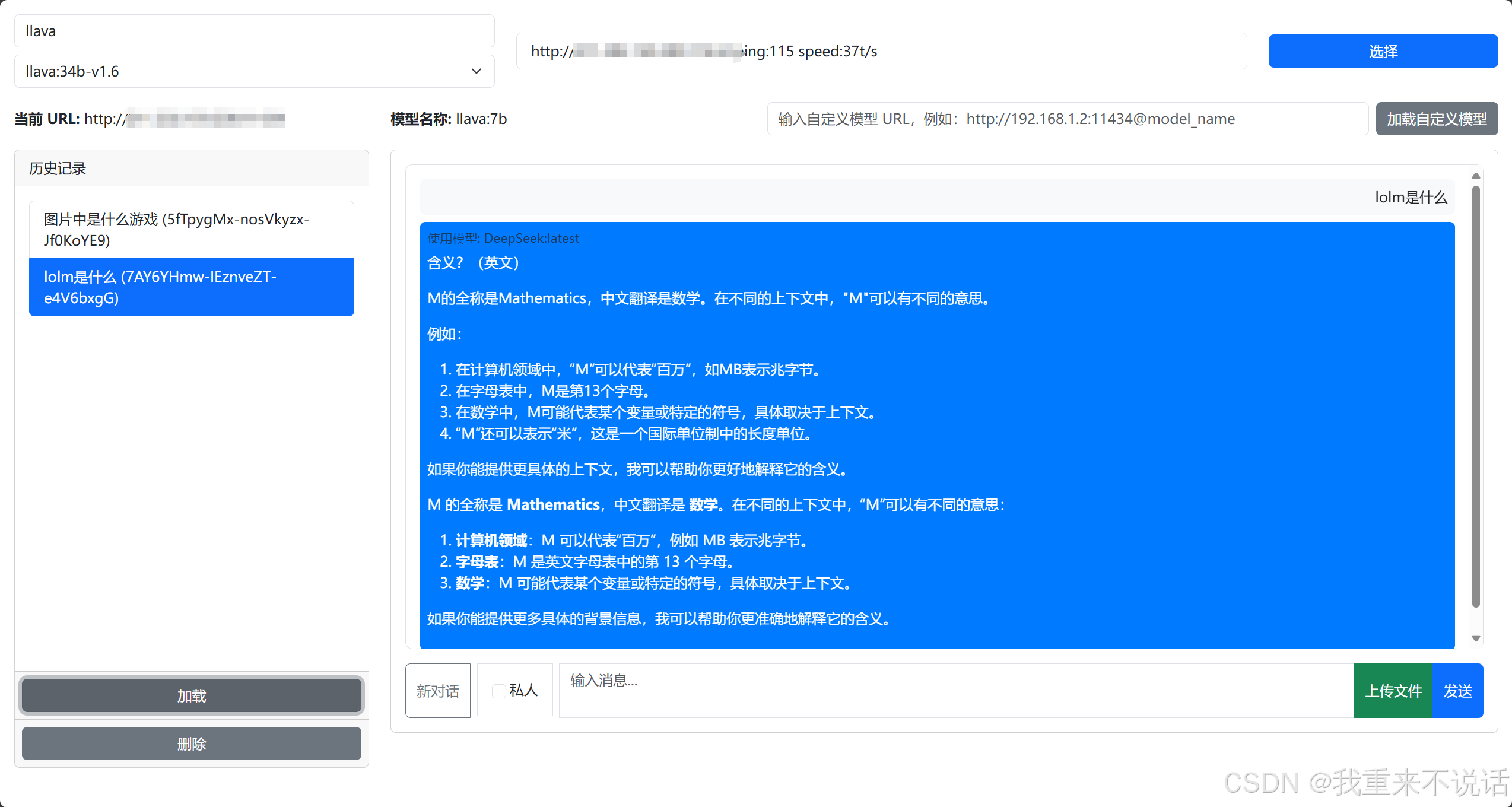Toggle the 私人 private checkbox

[x=499, y=691]
